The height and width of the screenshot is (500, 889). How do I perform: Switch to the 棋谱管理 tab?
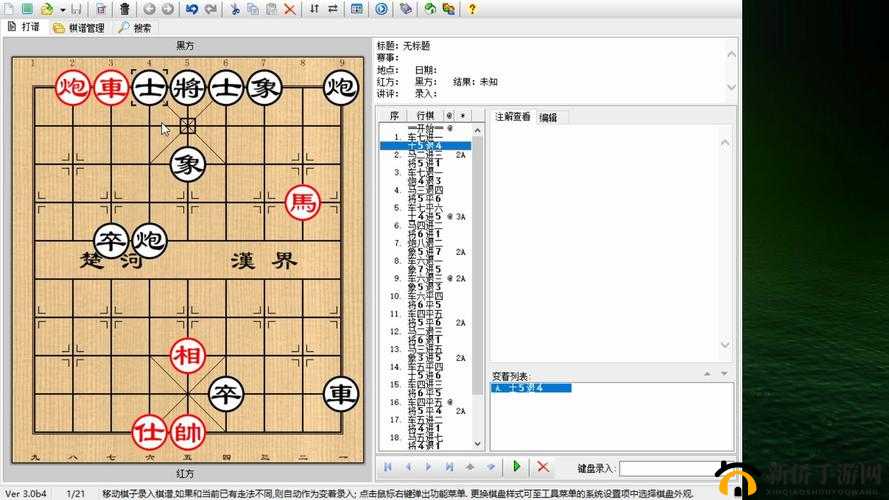pos(79,28)
